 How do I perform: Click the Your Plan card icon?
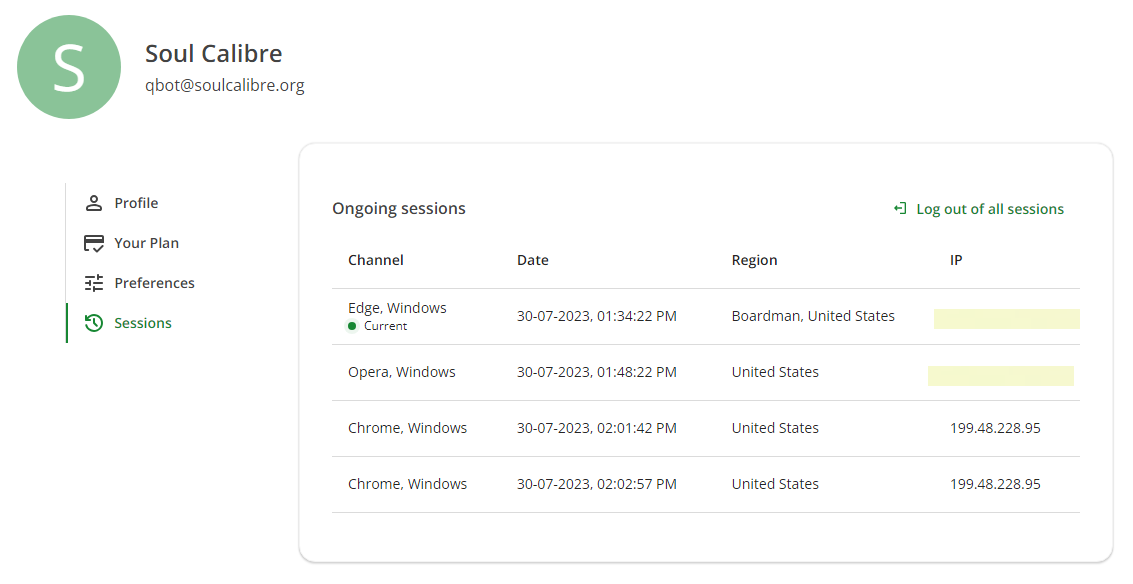pos(94,243)
